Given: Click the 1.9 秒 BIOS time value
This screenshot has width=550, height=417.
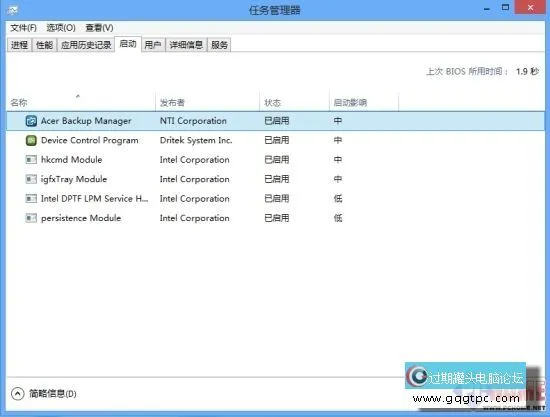Looking at the screenshot, I should click(x=527, y=72).
